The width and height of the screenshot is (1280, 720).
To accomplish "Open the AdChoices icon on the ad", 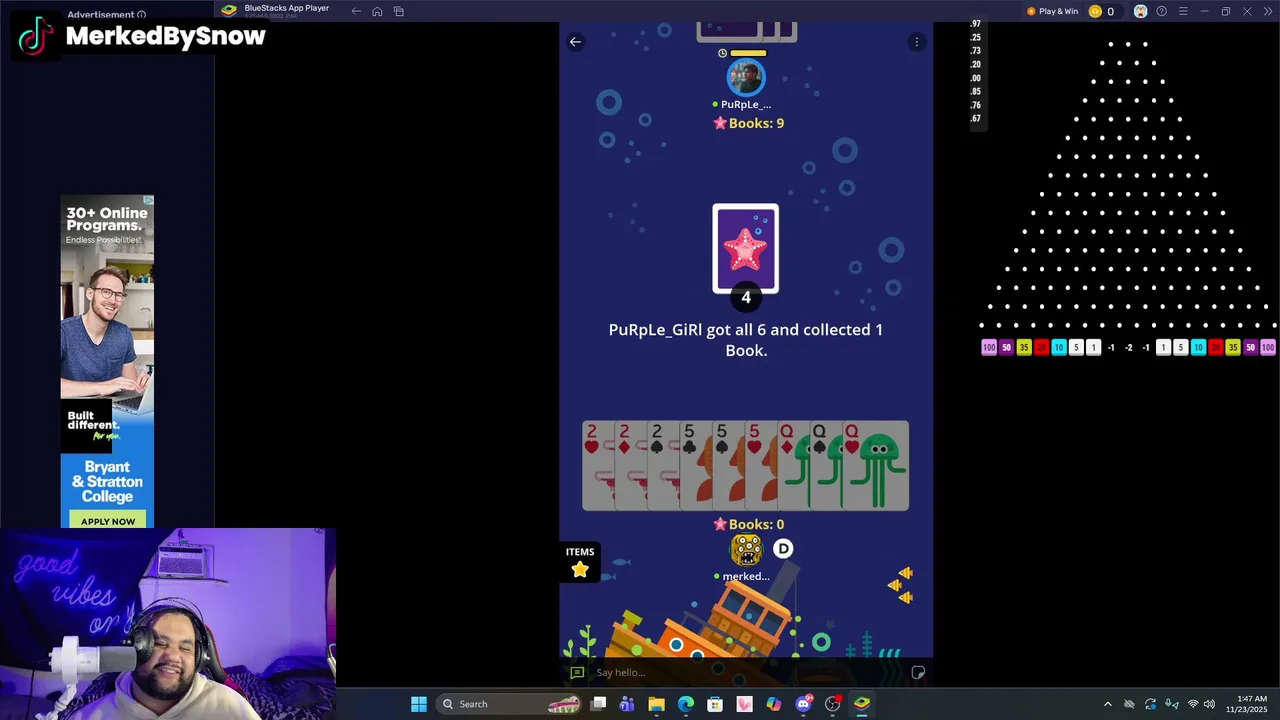I will tap(148, 201).
